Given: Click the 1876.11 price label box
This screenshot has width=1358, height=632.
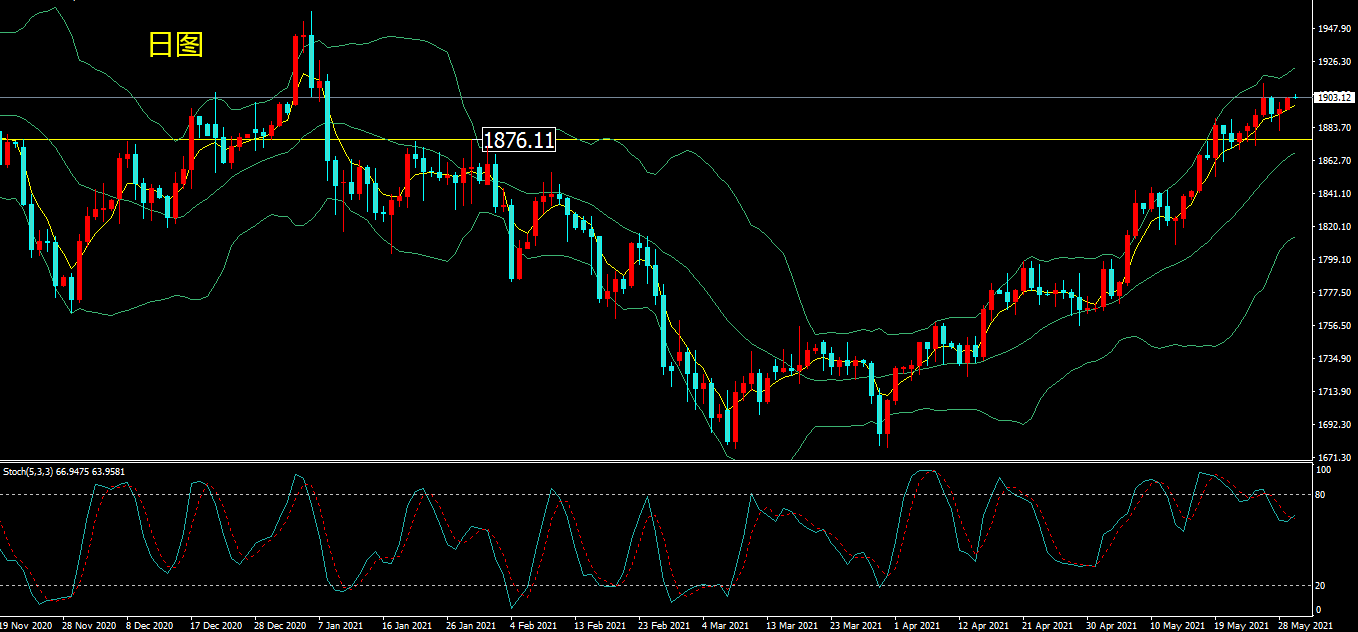Looking at the screenshot, I should [x=518, y=140].
